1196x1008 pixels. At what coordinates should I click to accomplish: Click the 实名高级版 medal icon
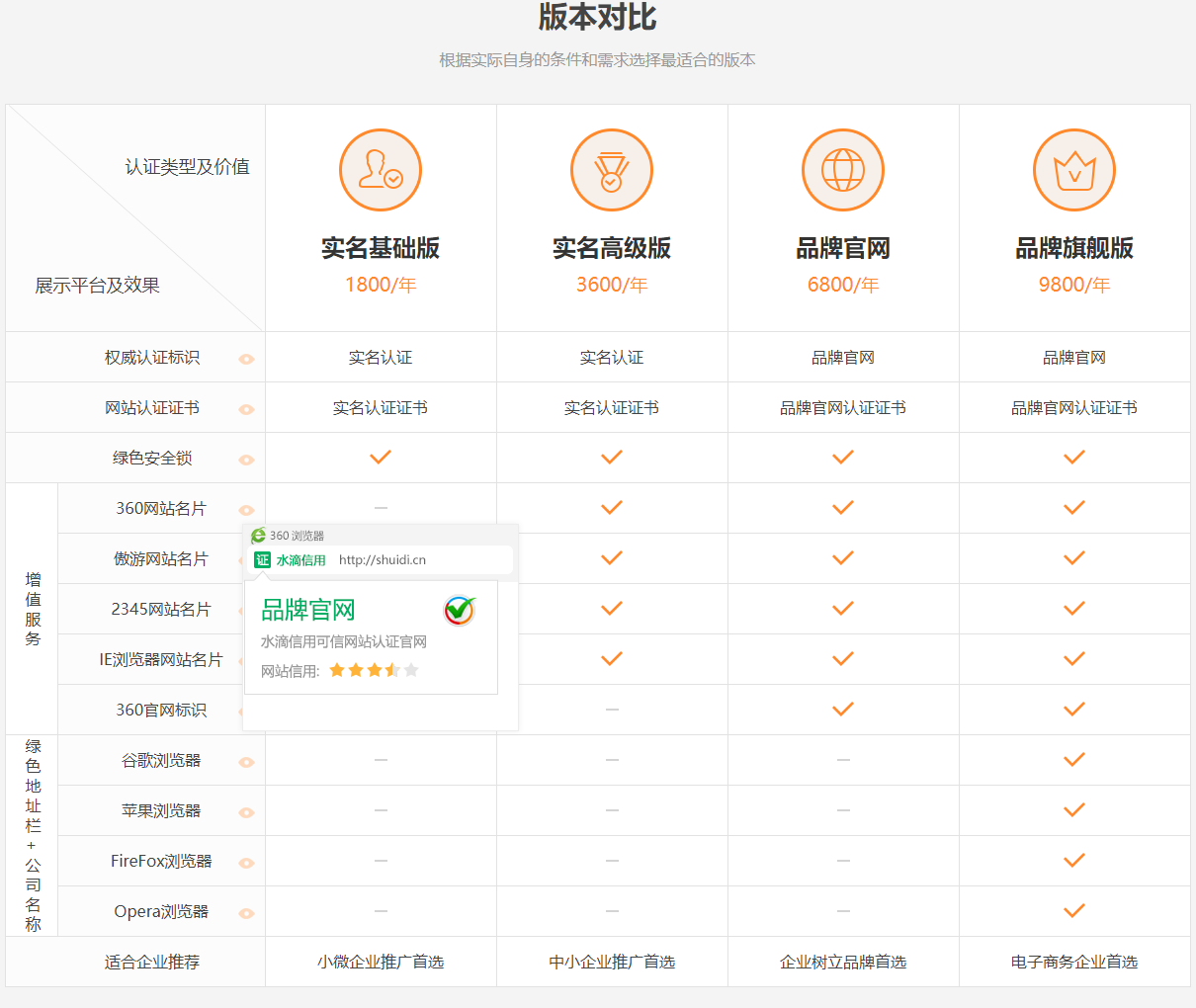coord(612,170)
